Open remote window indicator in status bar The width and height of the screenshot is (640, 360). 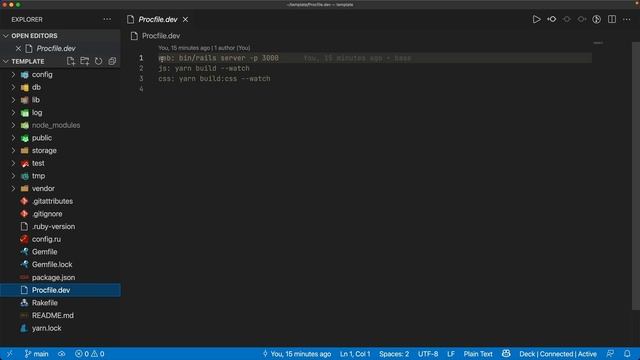9,354
